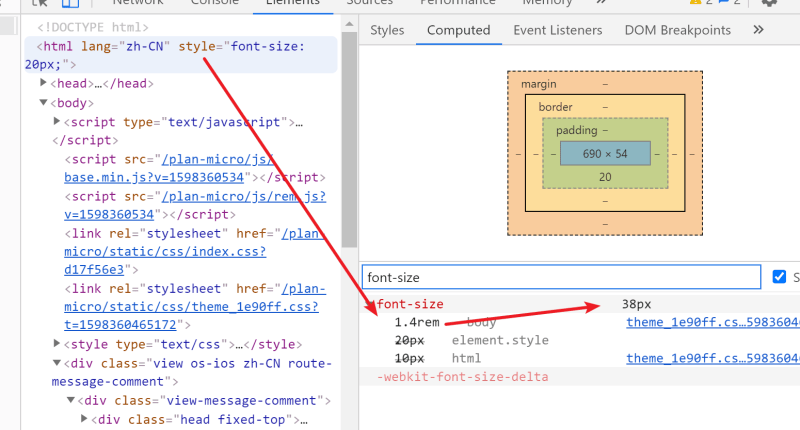Click the element.style selector text
Viewport: 800px width, 430px height.
[x=500, y=340]
